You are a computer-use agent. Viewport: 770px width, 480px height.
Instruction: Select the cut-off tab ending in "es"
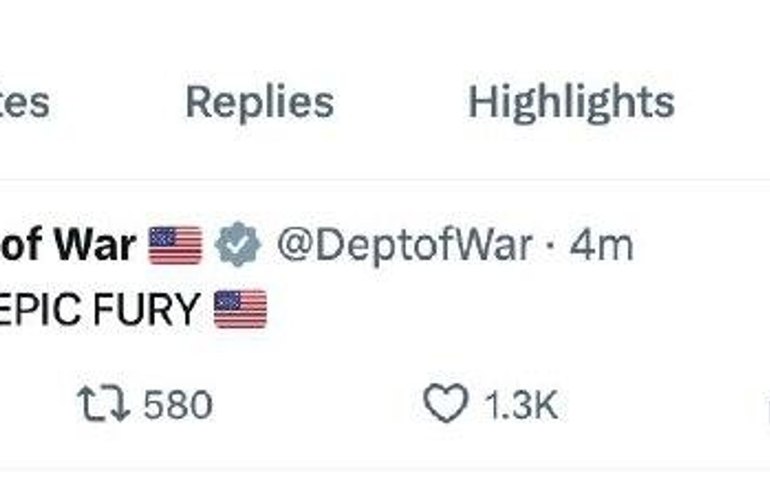pyautogui.click(x=24, y=102)
